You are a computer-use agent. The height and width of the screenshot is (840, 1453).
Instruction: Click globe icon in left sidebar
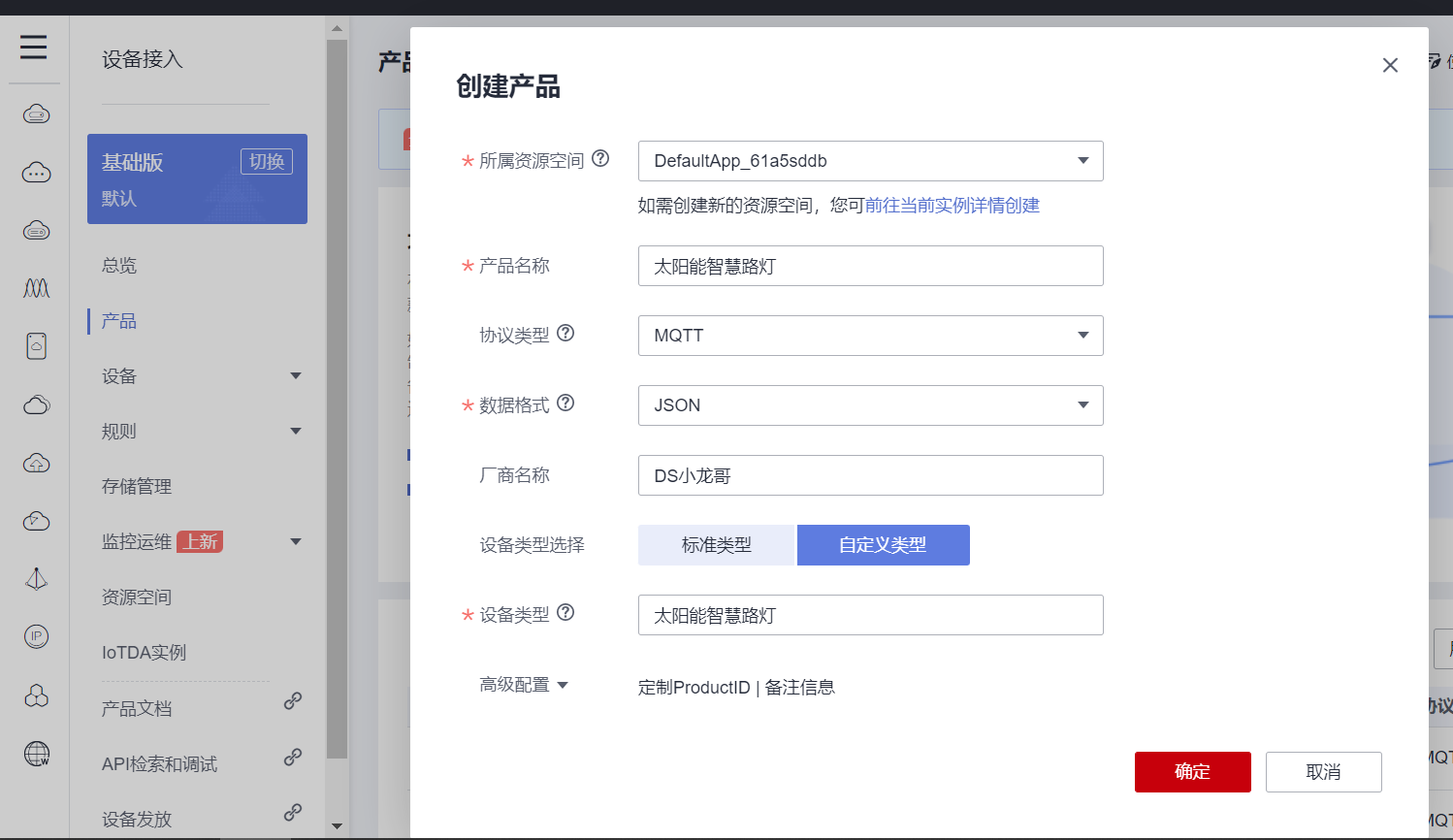tap(36, 754)
